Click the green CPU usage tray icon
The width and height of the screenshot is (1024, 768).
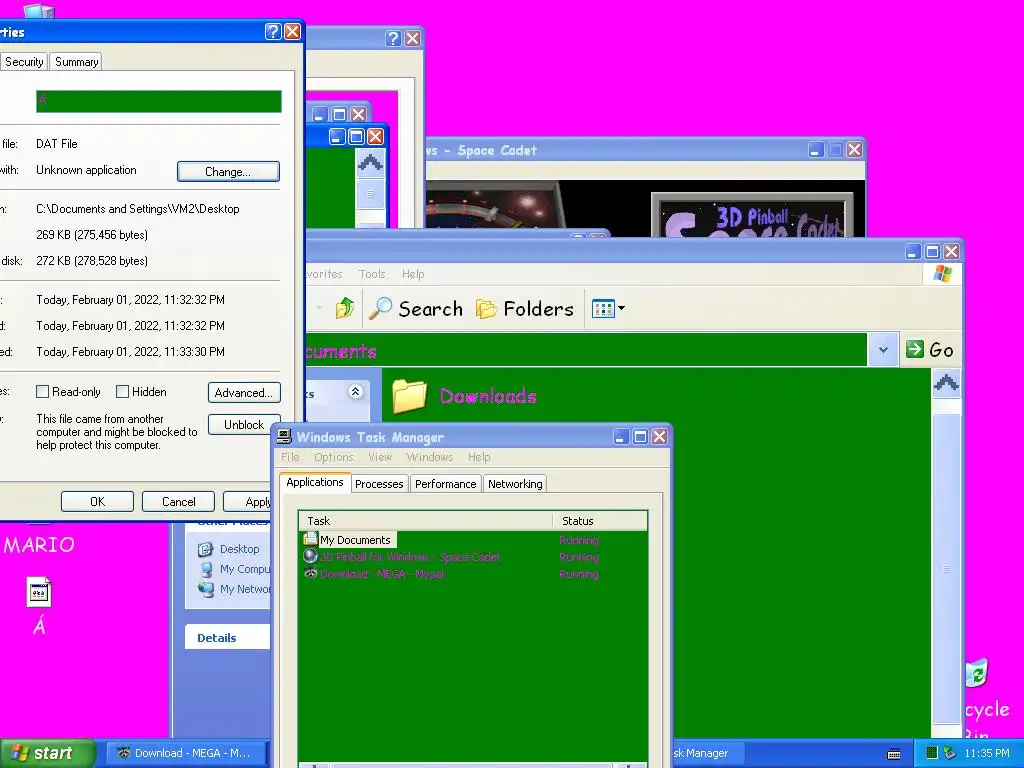tap(932, 753)
